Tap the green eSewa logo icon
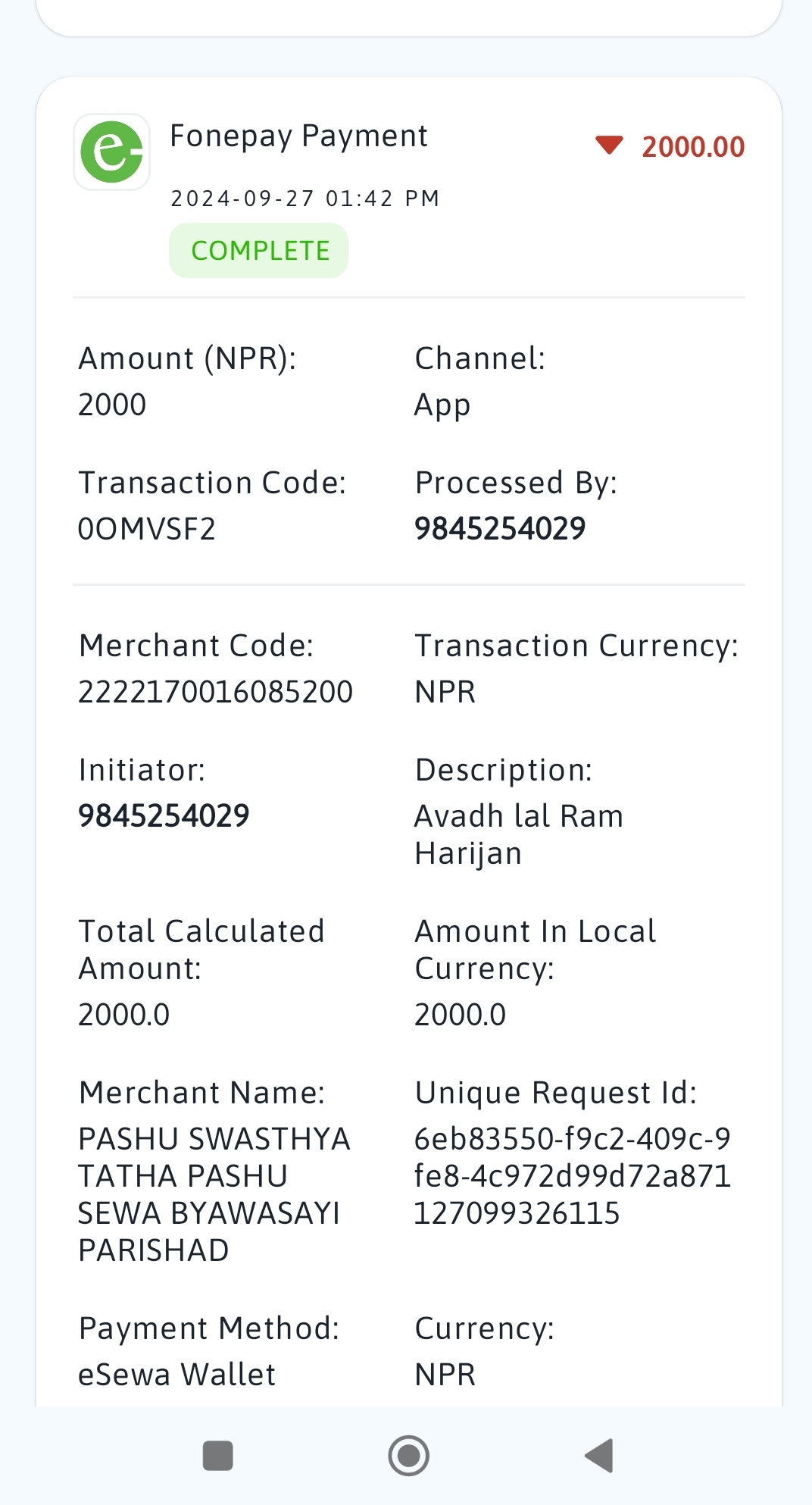Image resolution: width=812 pixels, height=1505 pixels. pyautogui.click(x=111, y=152)
